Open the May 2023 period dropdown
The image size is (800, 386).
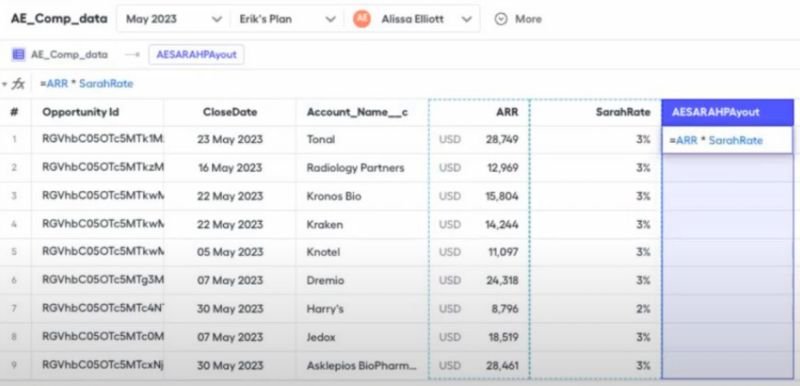[x=174, y=19]
